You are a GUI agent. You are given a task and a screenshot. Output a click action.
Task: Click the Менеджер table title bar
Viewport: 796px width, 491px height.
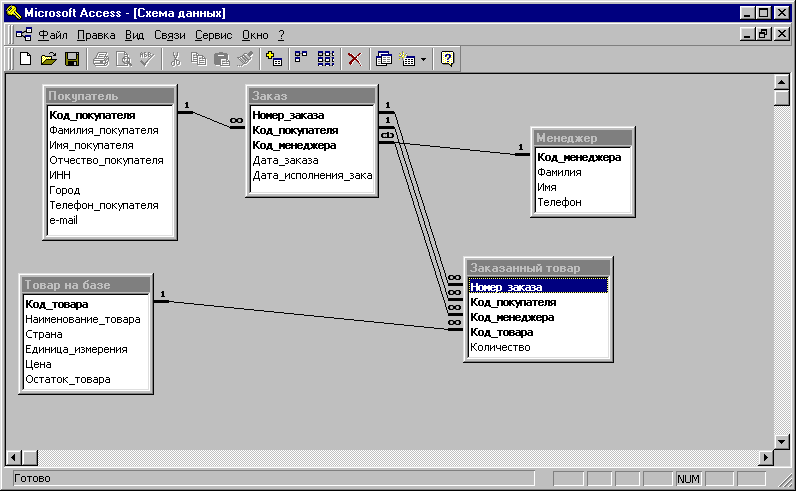click(583, 138)
